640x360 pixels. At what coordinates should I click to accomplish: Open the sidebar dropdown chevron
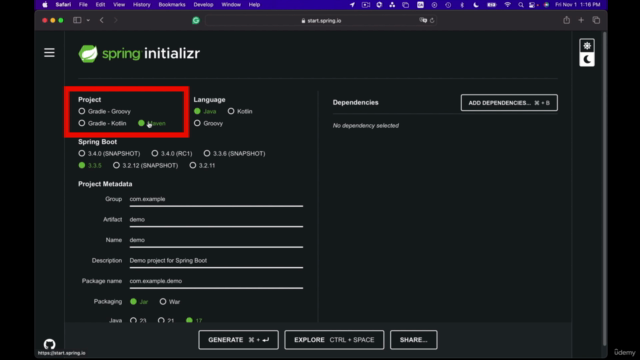click(88, 20)
